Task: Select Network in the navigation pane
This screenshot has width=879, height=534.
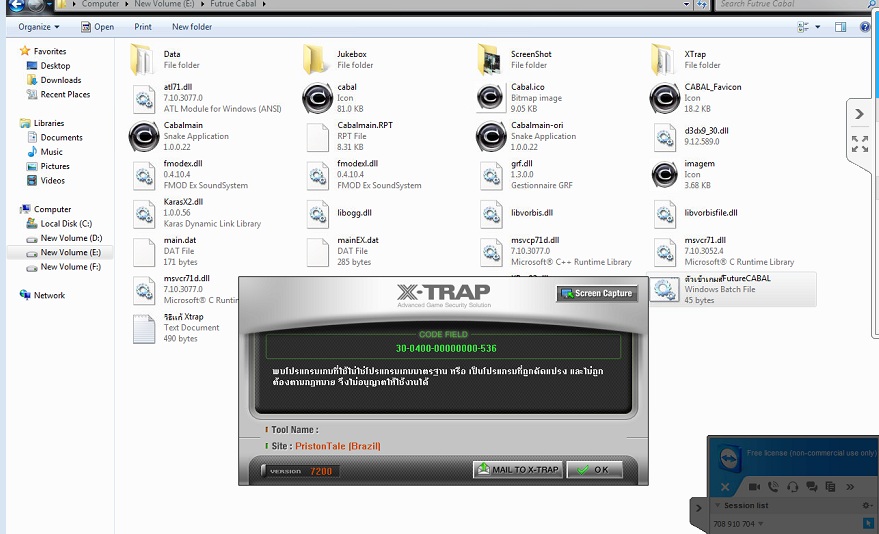Action: point(49,295)
